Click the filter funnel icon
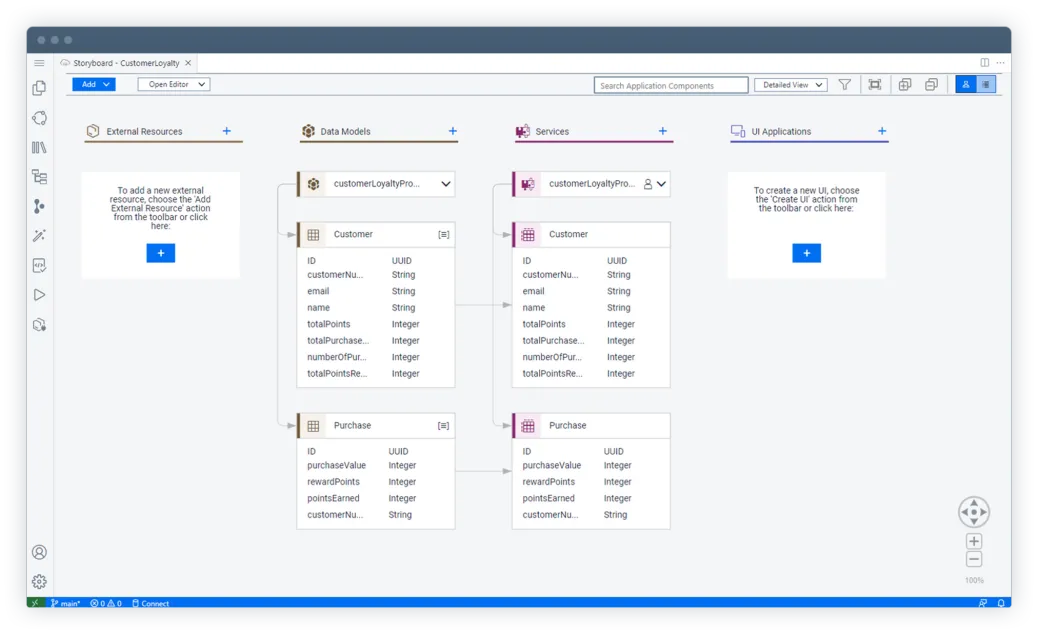Image resolution: width=1038 pixels, height=634 pixels. pyautogui.click(x=844, y=85)
